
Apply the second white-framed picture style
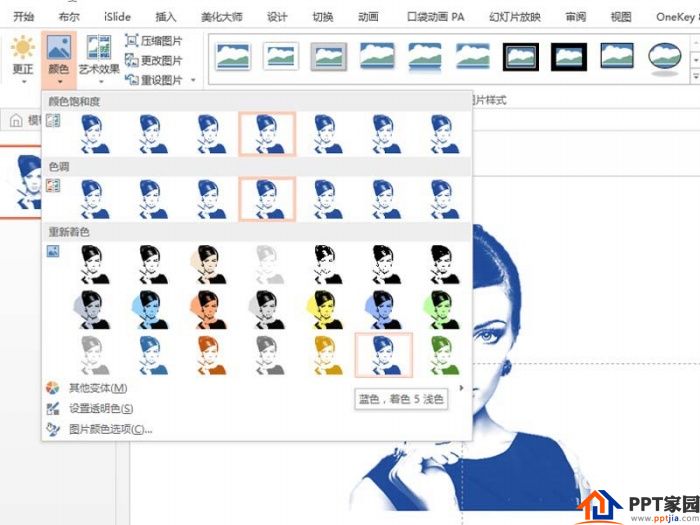click(x=280, y=57)
